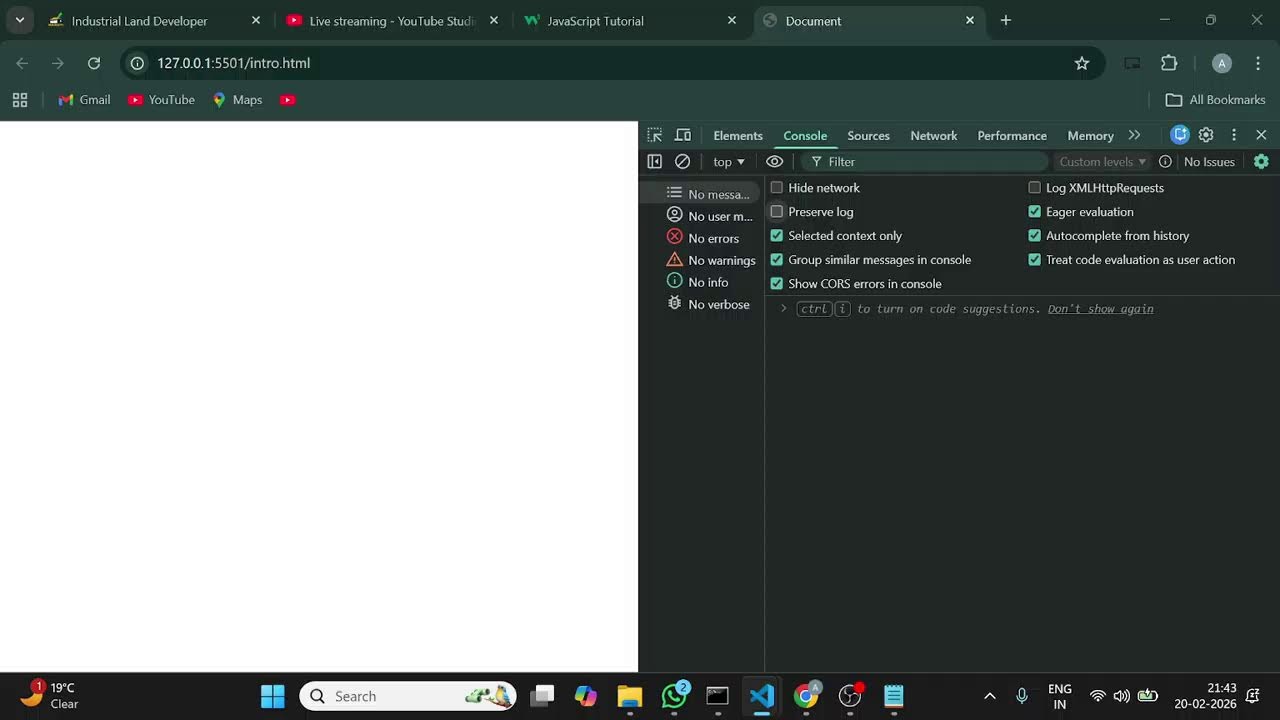Go back in browser history

pos(22,63)
